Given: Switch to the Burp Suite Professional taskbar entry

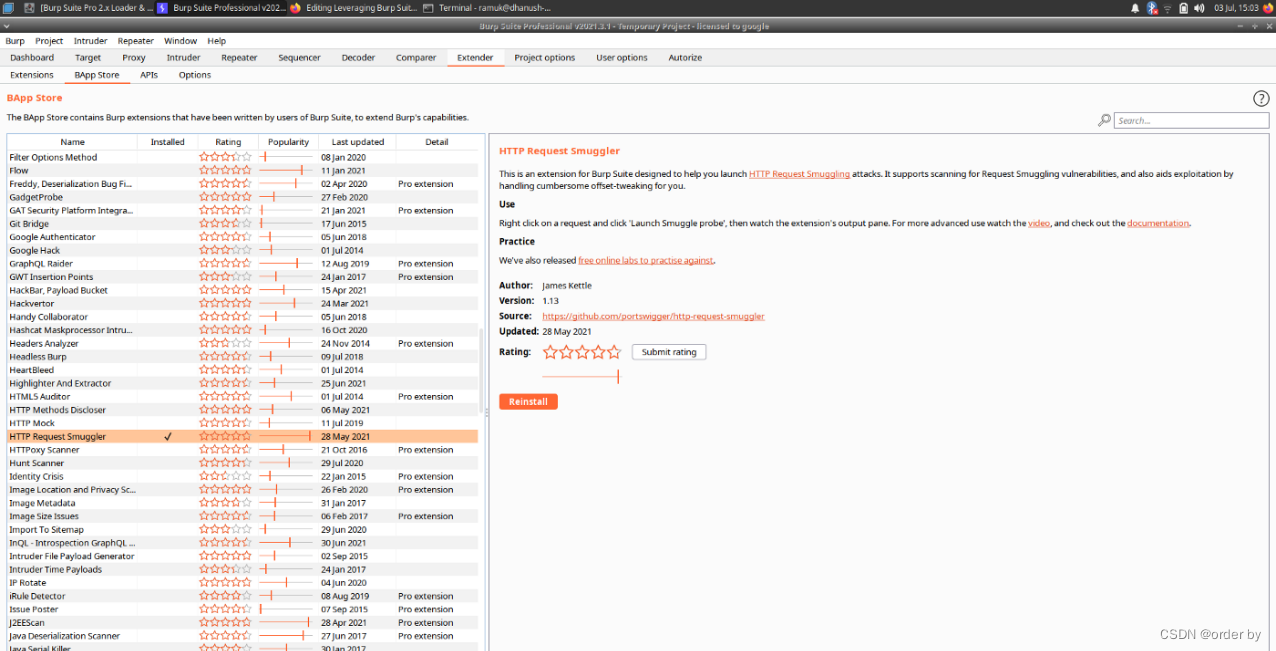Looking at the screenshot, I should tap(220, 8).
